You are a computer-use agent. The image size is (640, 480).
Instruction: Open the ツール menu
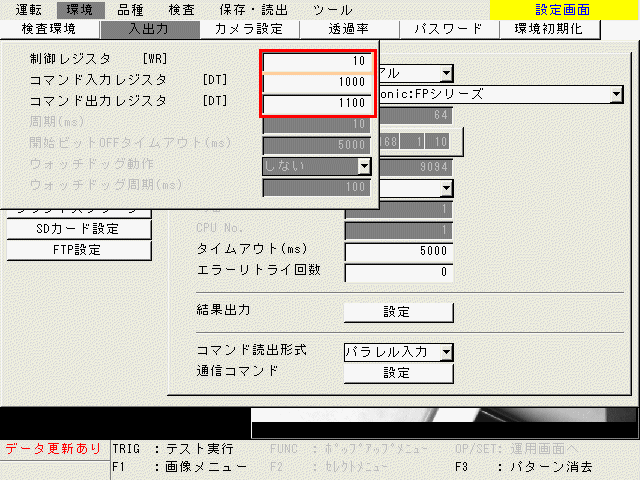(332, 10)
